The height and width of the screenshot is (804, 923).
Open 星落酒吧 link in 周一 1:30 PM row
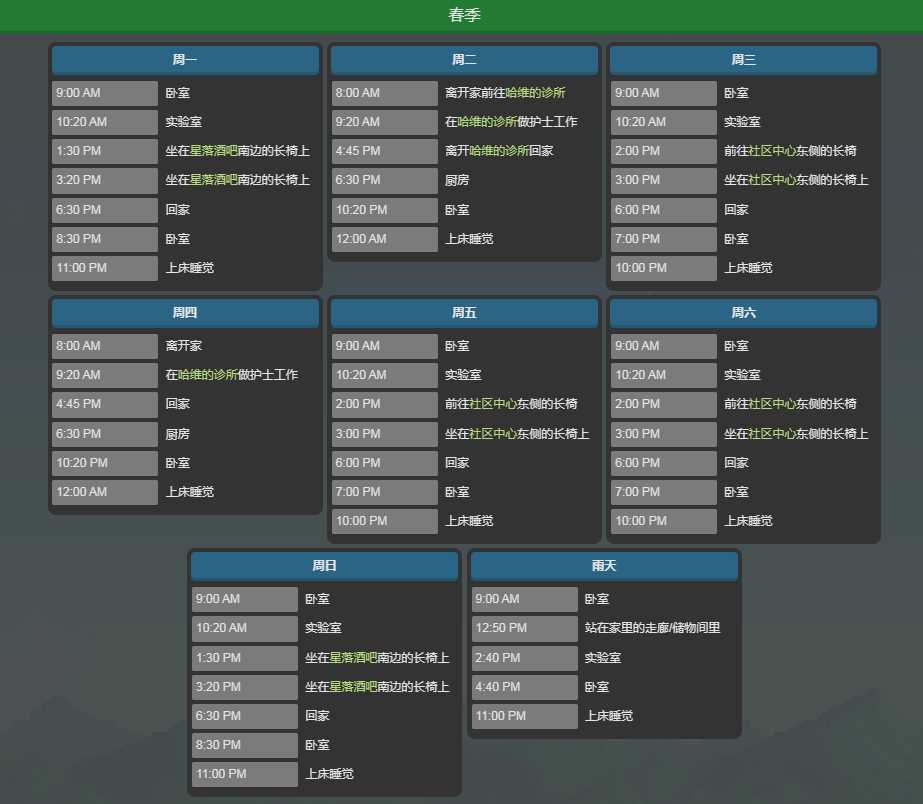[x=214, y=151]
